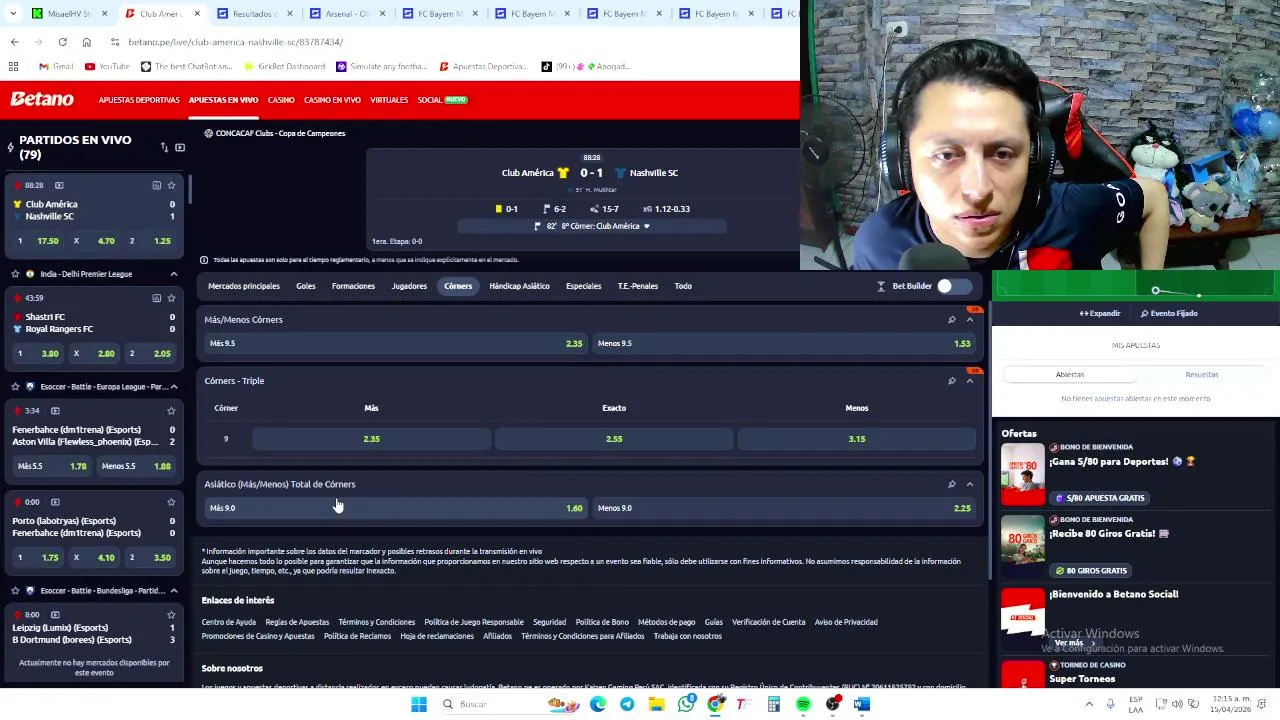Screen dimensions: 1280x720
Task: Open Casino en Vivo menu item
Action: (332, 100)
